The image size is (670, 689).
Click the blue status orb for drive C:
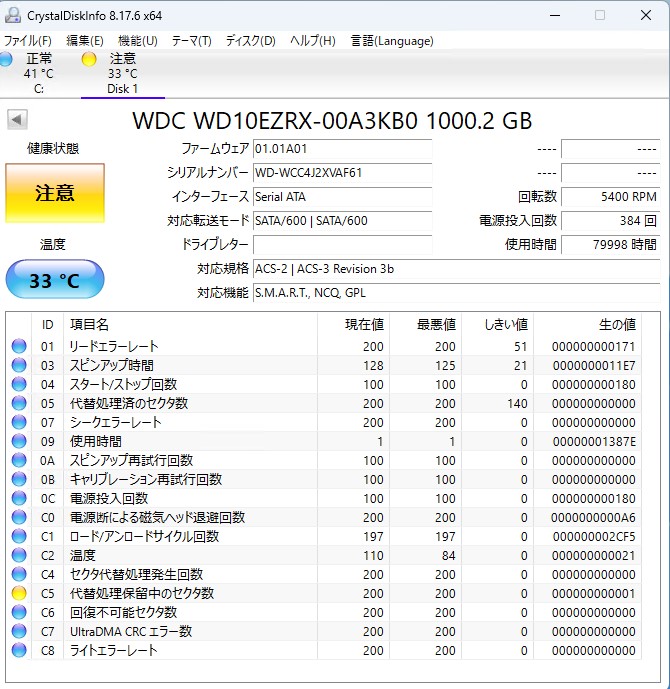(6, 59)
